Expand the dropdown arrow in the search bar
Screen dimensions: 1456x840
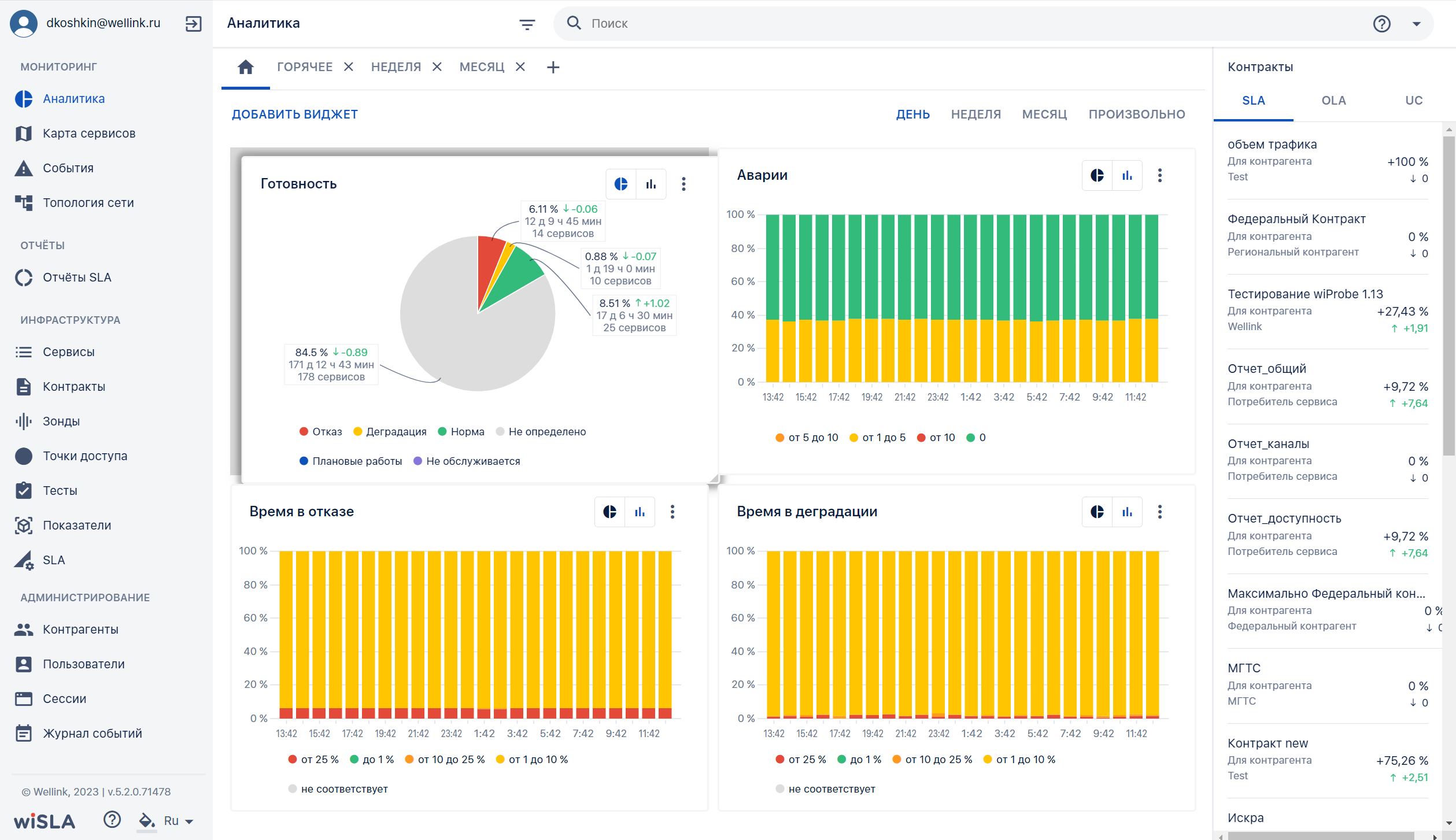[x=1416, y=24]
